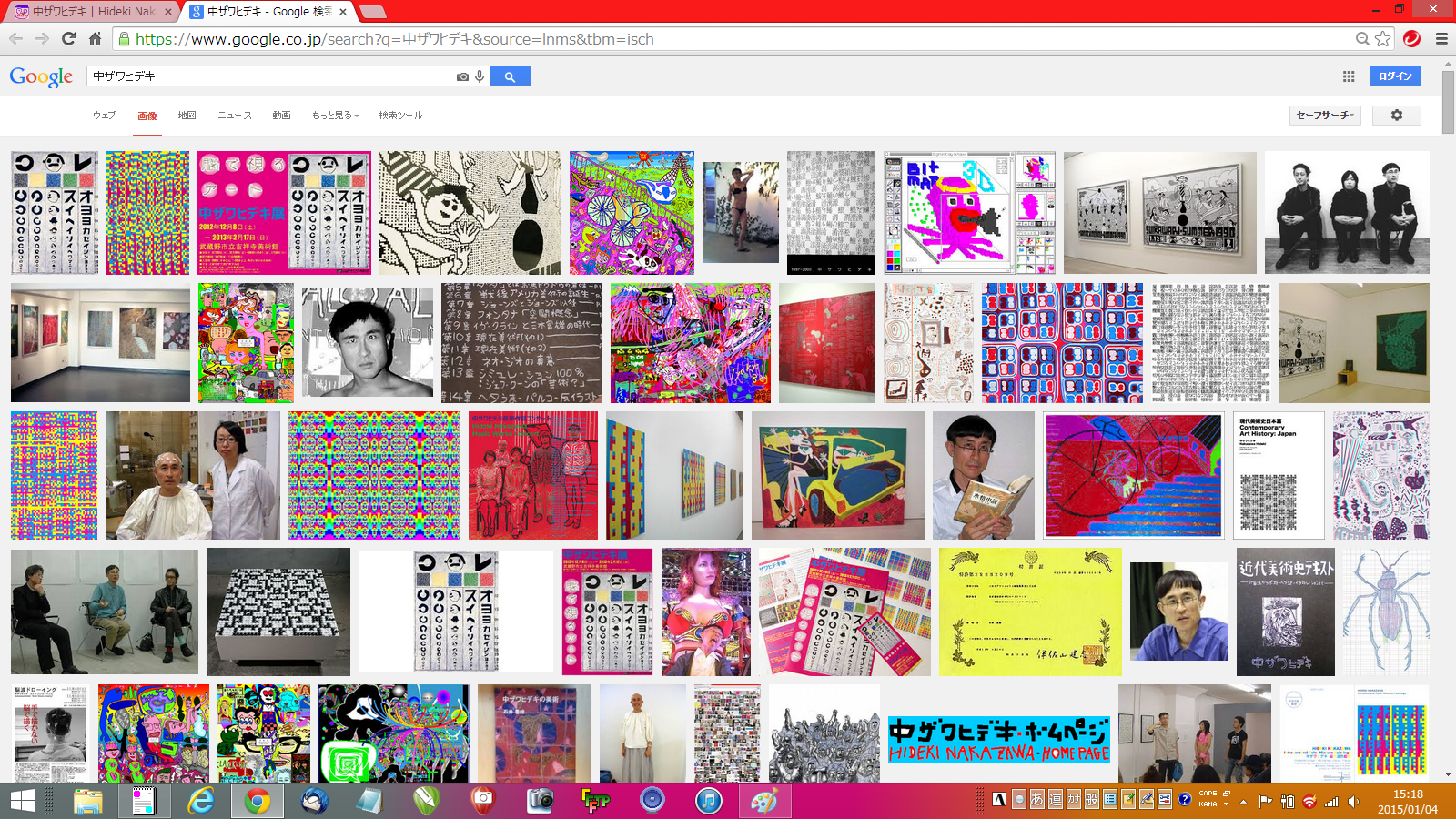This screenshot has width=1456, height=819.
Task: Click the zoom magnifier icon in address bar
Action: pyautogui.click(x=1362, y=38)
